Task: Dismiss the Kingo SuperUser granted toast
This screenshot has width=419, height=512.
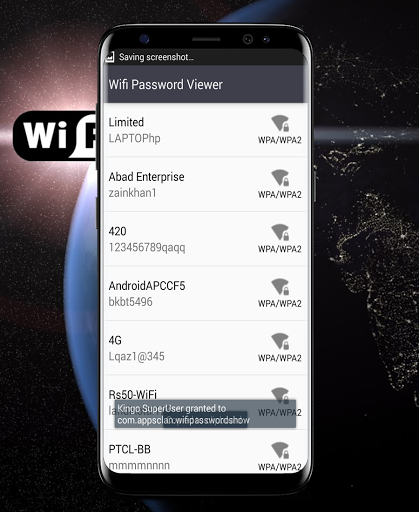Action: click(205, 414)
